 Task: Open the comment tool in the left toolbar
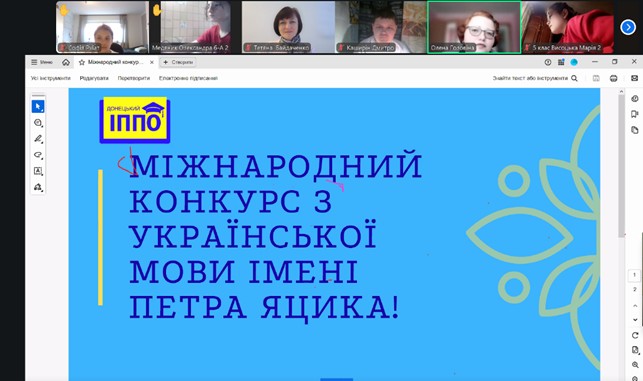tap(38, 123)
